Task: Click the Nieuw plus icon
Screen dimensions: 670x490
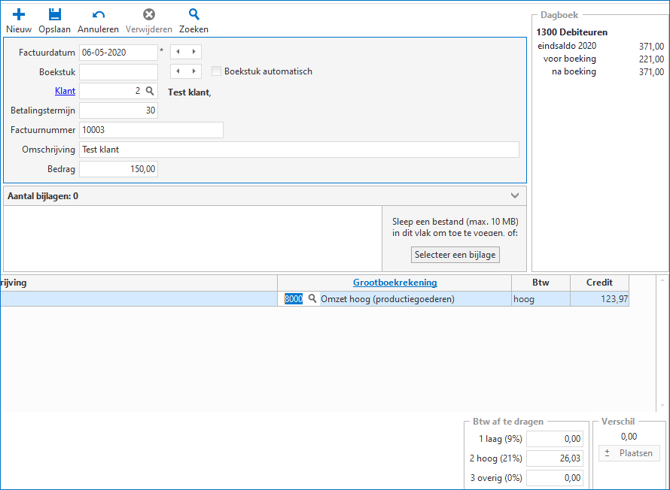Action: 18,15
